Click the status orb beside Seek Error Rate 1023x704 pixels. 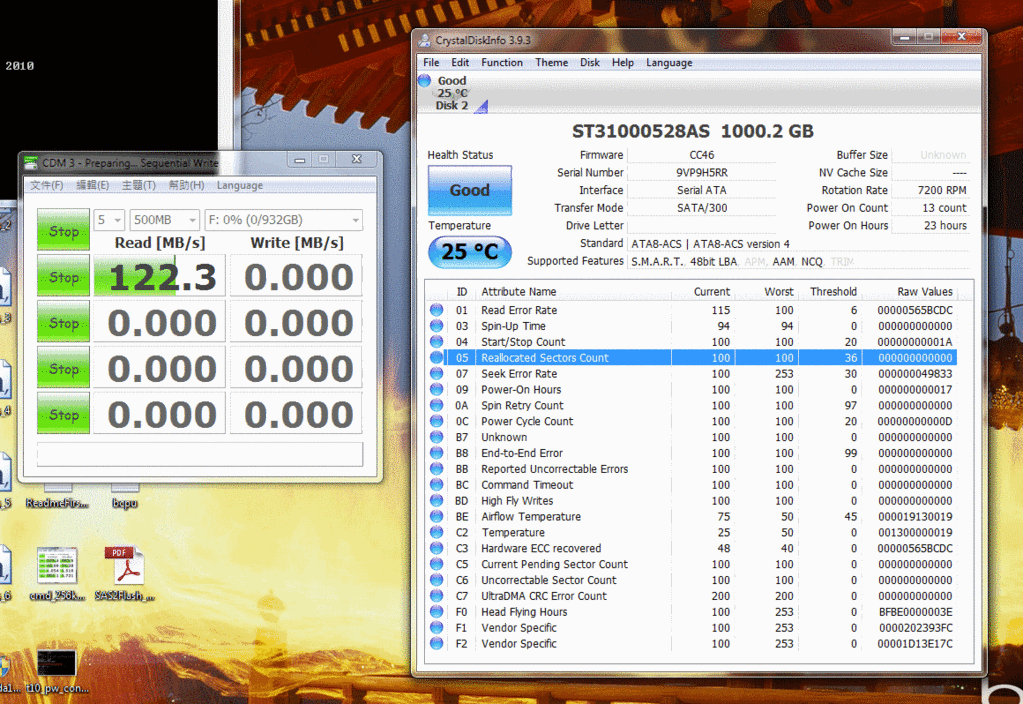click(x=436, y=374)
